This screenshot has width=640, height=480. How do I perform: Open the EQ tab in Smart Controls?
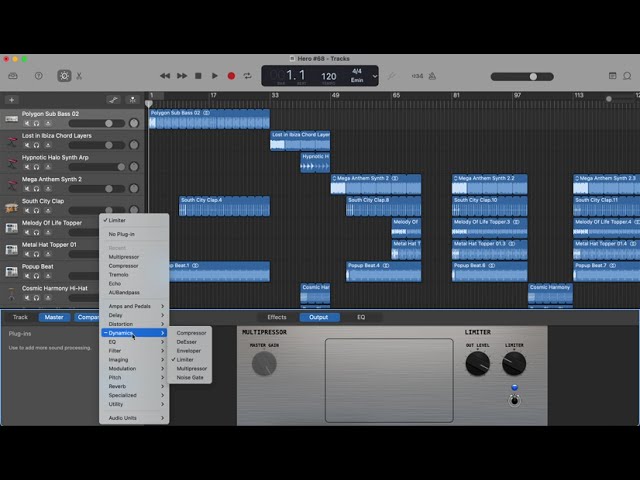coord(361,317)
